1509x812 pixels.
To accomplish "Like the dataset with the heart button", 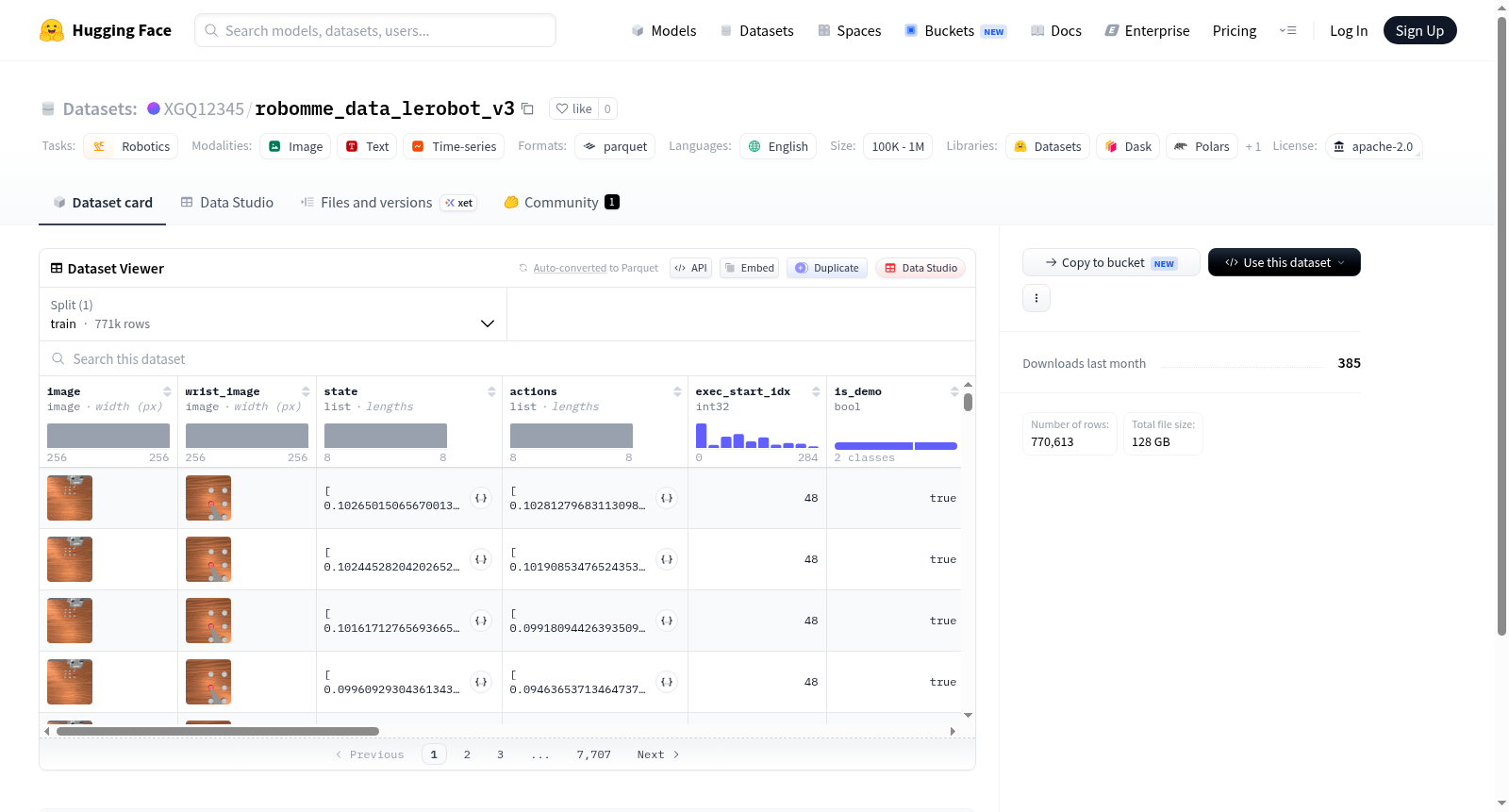I will tap(573, 108).
